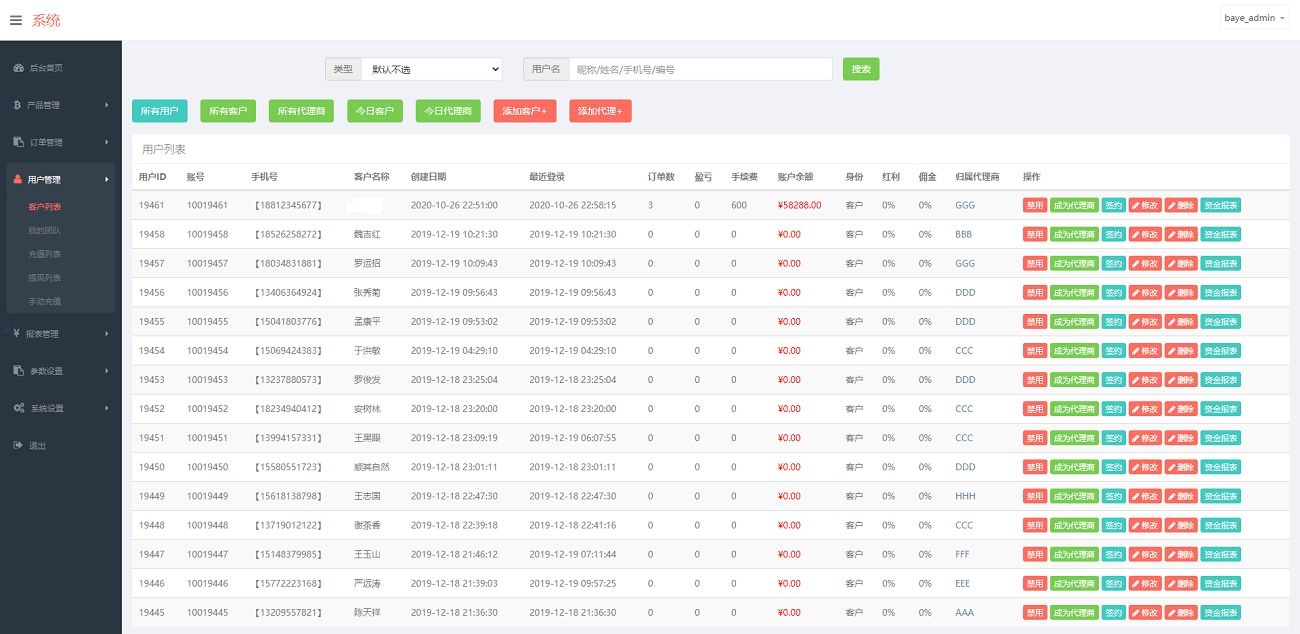The height and width of the screenshot is (634, 1300).
Task: Click 修改 pencil button for 严远涛
Action: pos(1145,583)
